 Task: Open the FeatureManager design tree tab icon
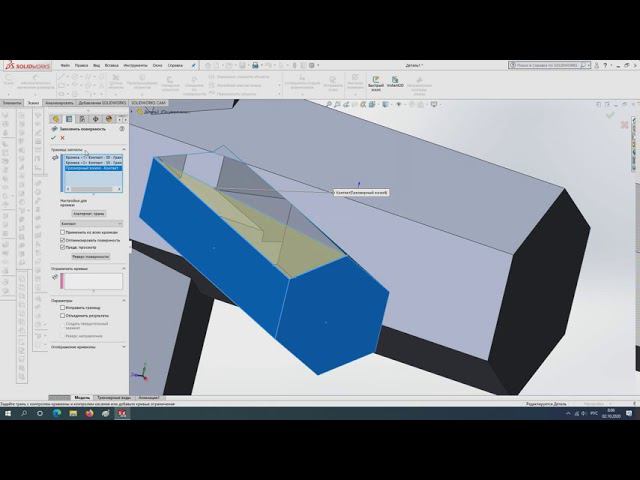pos(56,119)
